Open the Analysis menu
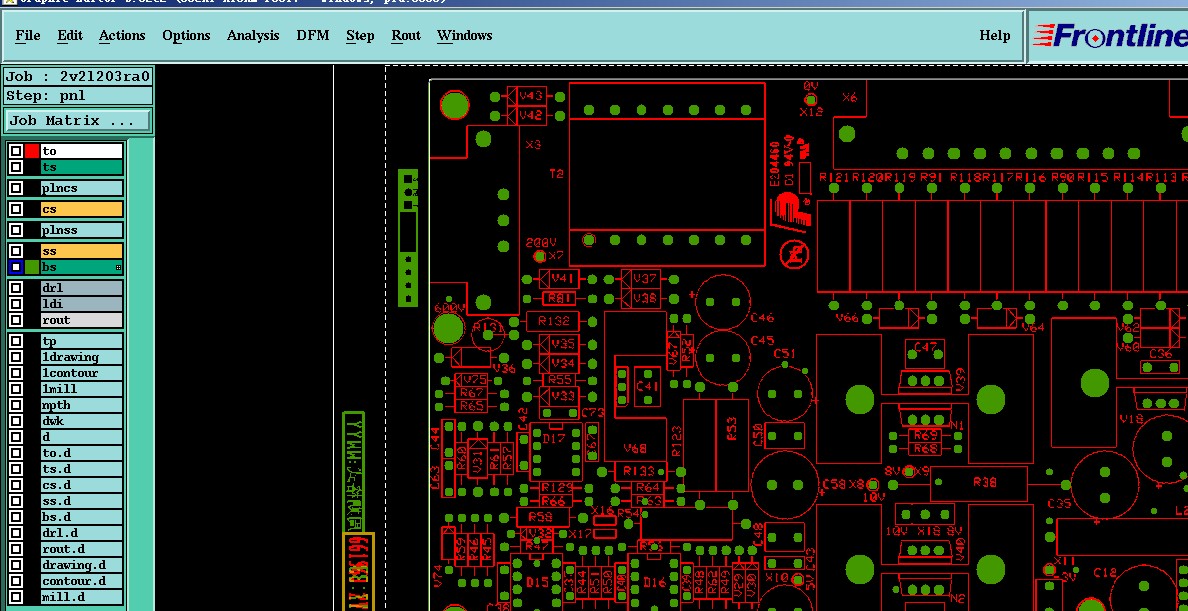Screen dimensions: 1188x611 point(253,36)
